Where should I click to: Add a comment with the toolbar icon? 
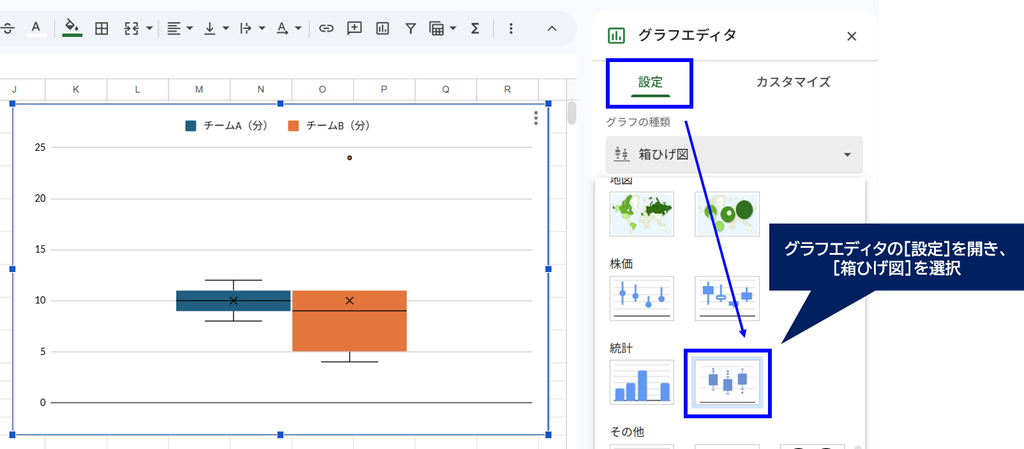tap(354, 28)
